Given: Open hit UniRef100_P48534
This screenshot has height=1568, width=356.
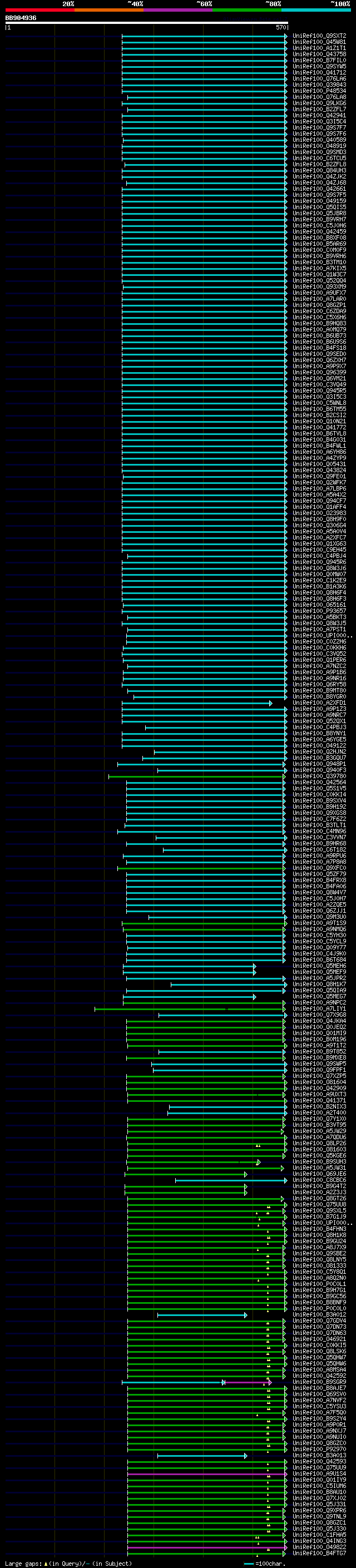Looking at the screenshot, I should 319,91.
